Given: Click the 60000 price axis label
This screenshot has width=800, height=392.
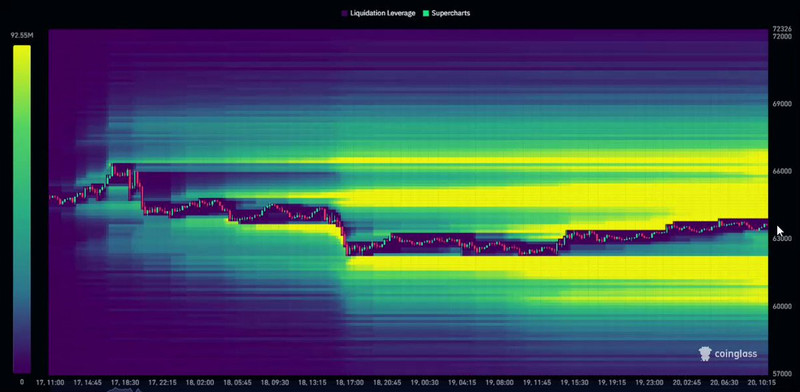Looking at the screenshot, I should tap(782, 306).
